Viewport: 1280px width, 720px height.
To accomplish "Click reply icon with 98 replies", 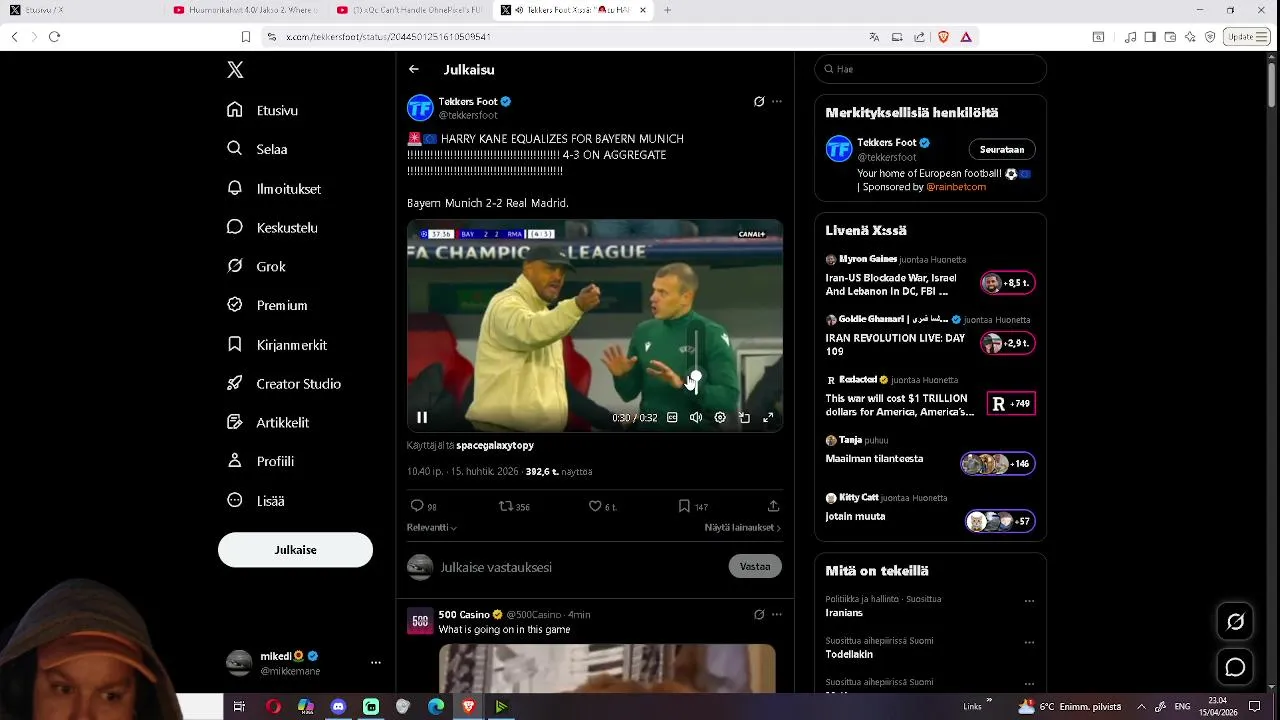I will tap(417, 506).
